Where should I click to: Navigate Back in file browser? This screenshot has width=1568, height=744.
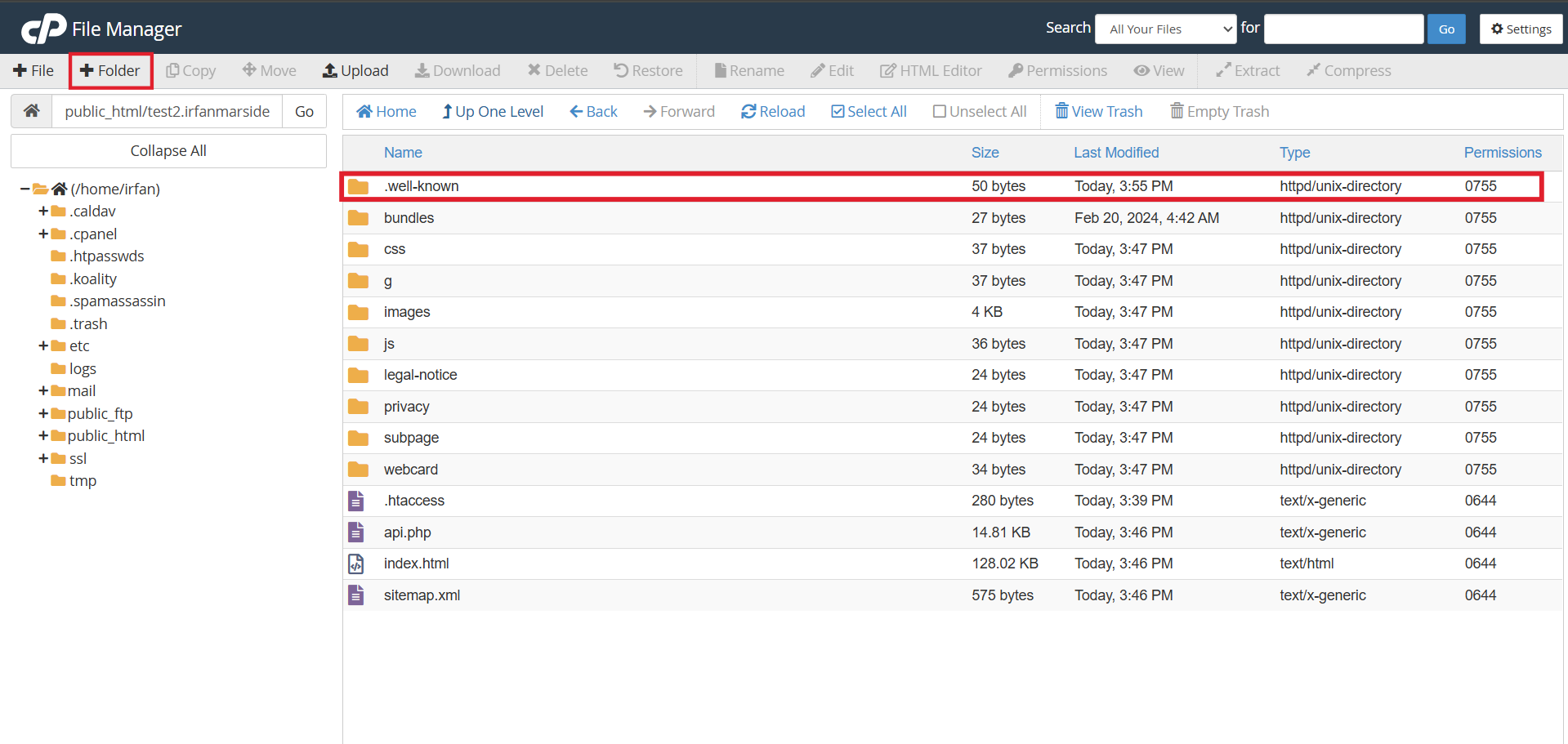pyautogui.click(x=593, y=112)
